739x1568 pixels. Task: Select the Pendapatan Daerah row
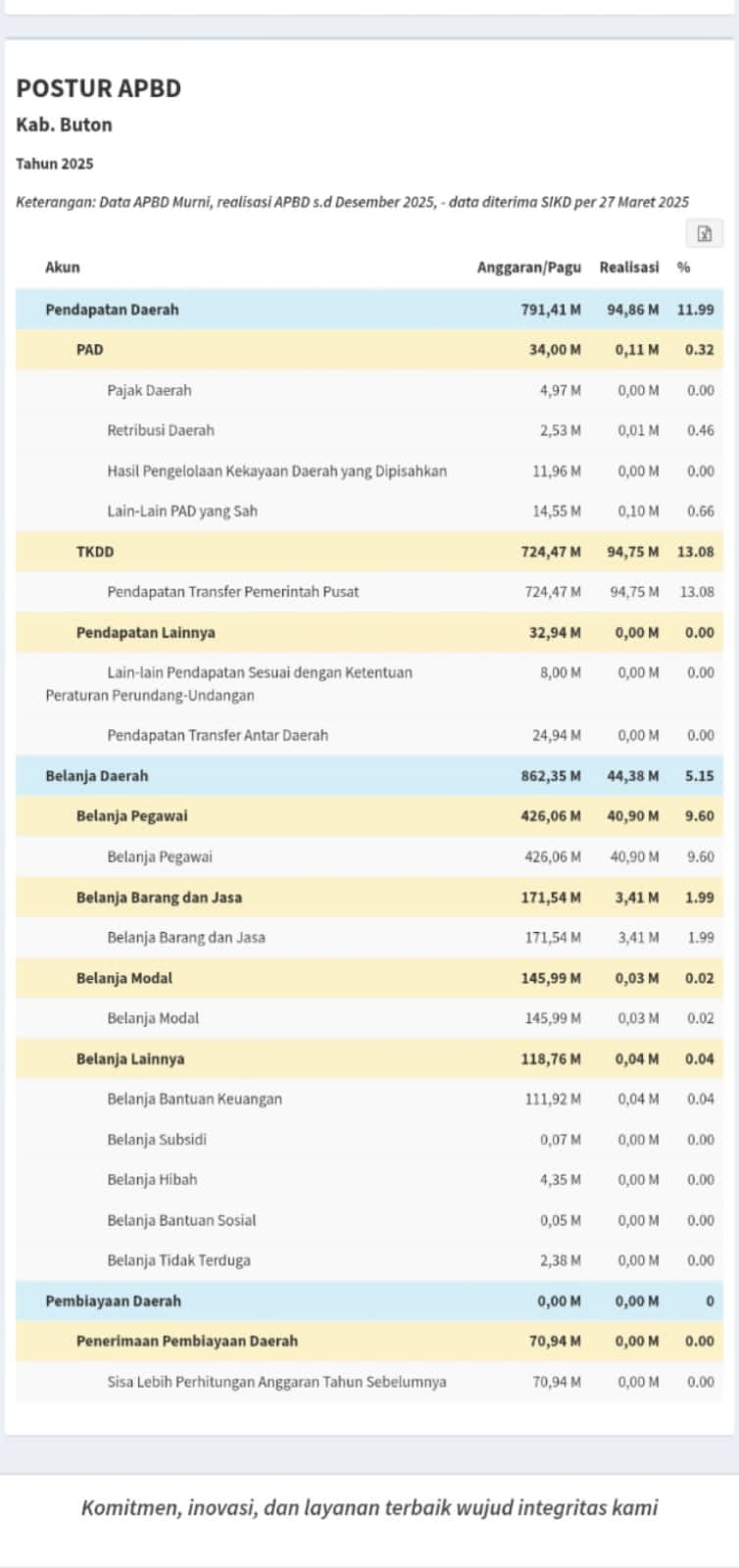[112, 310]
